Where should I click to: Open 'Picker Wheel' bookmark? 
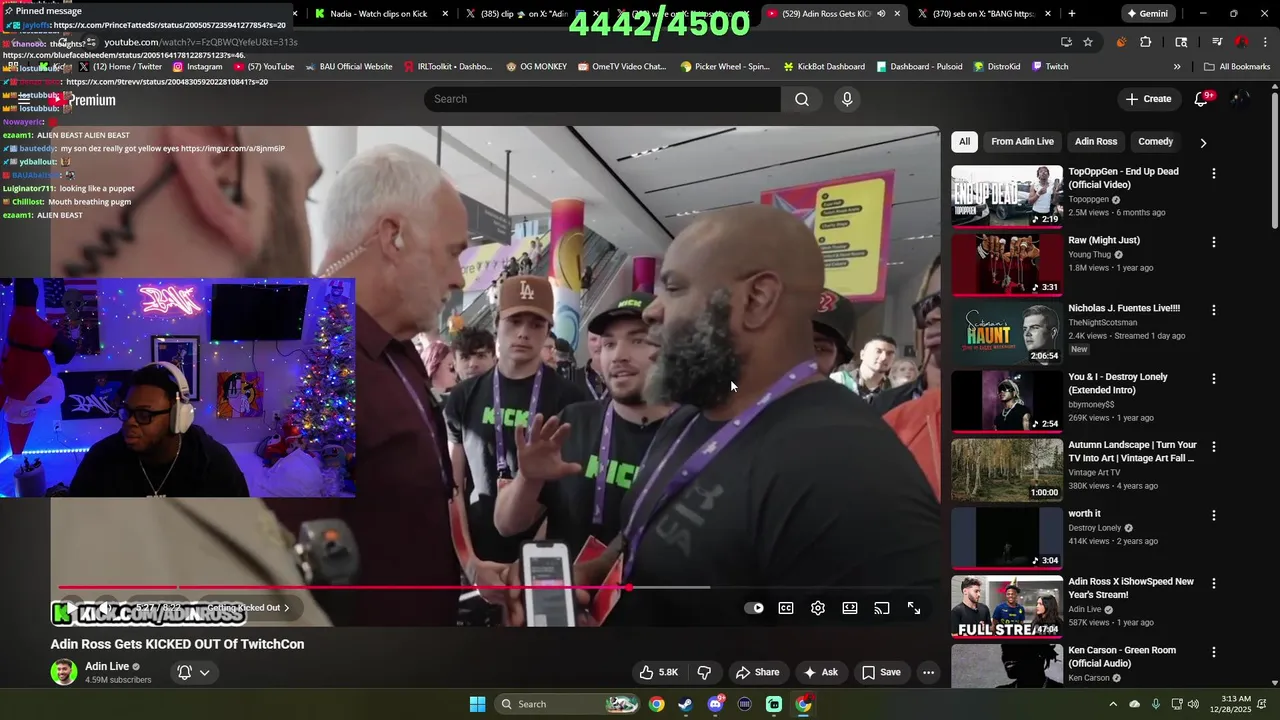[725, 67]
